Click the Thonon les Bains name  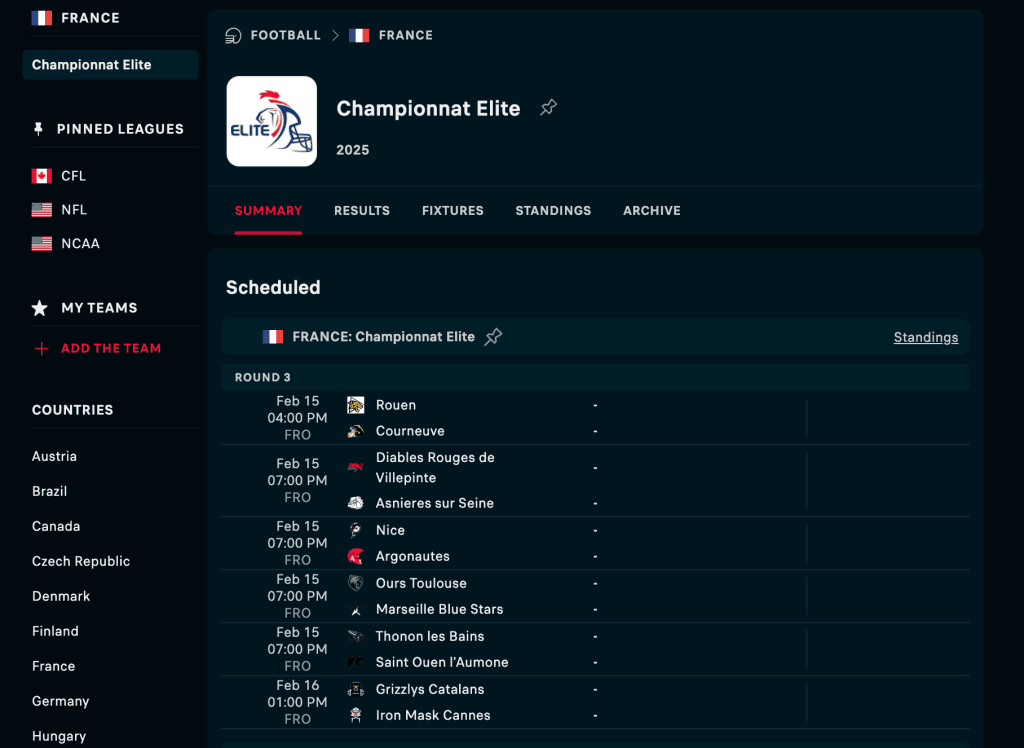pyautogui.click(x=430, y=636)
